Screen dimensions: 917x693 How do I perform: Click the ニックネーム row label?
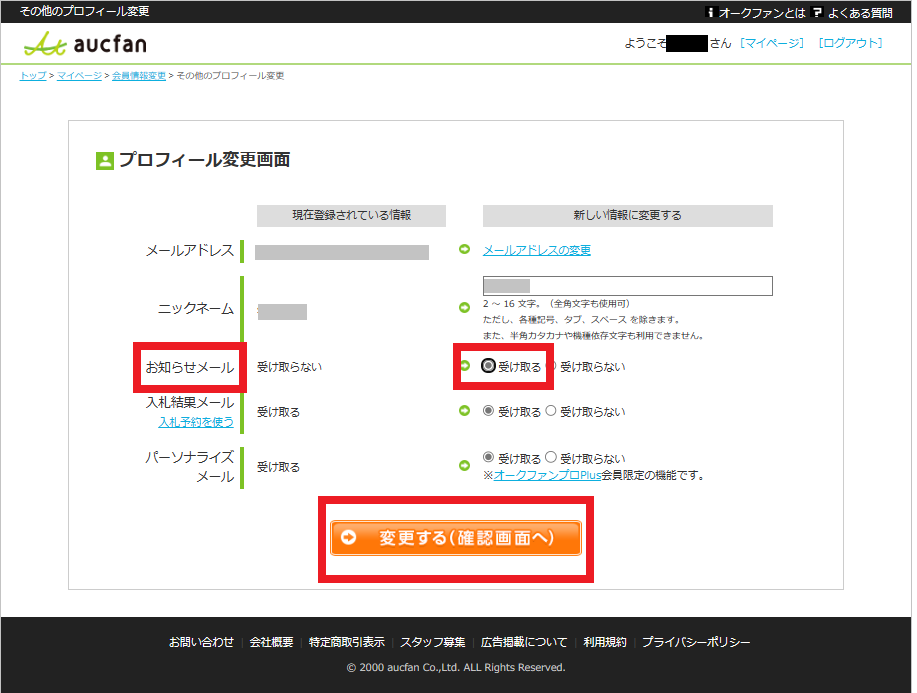(x=196, y=308)
